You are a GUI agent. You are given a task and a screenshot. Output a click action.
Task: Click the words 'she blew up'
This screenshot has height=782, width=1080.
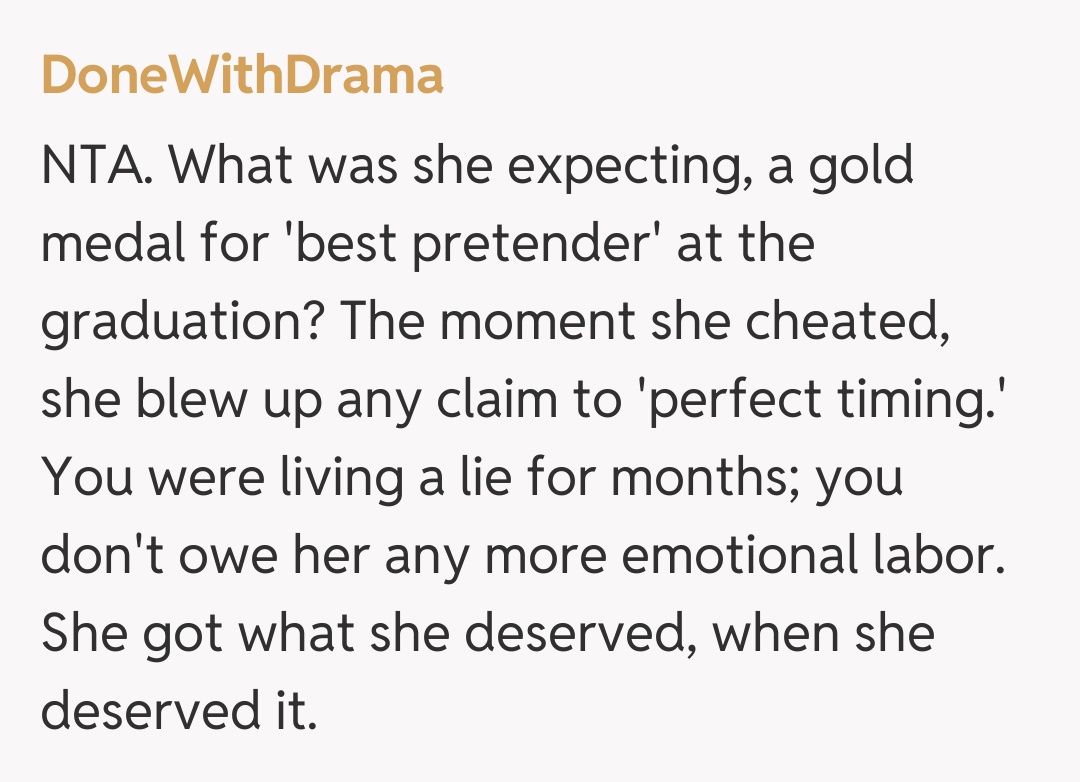[180, 400]
